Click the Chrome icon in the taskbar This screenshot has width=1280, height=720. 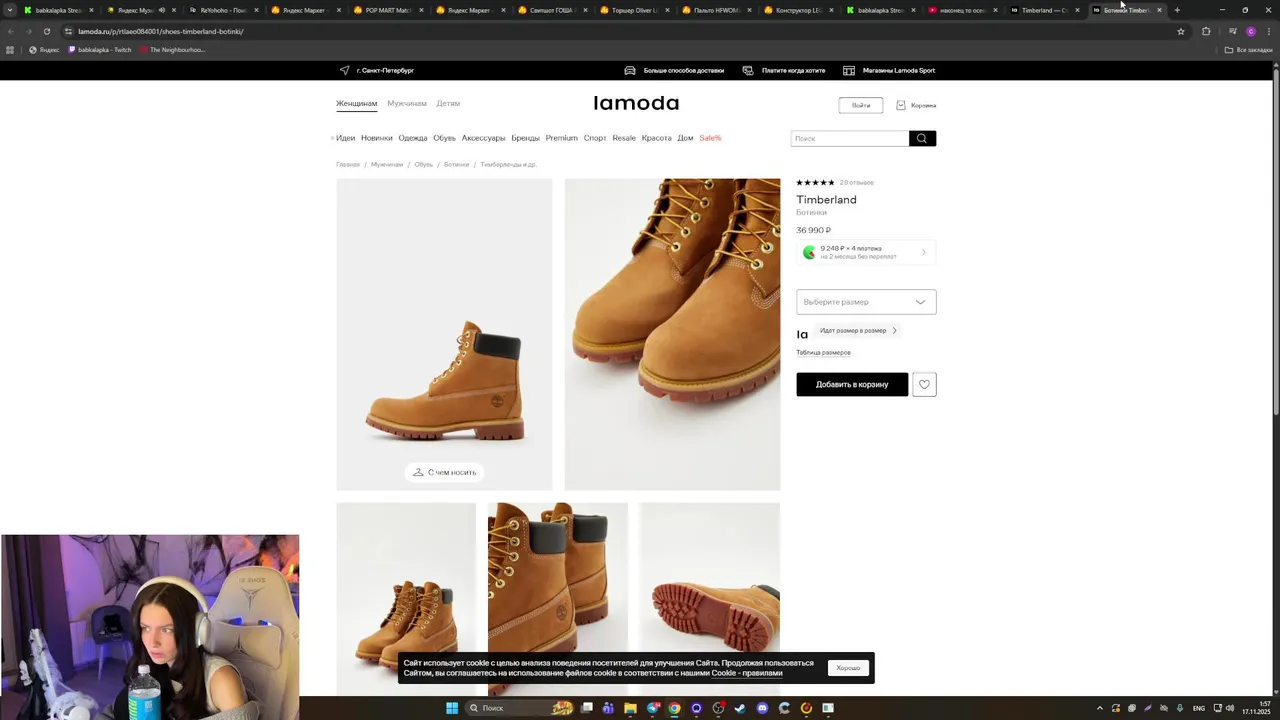674,708
